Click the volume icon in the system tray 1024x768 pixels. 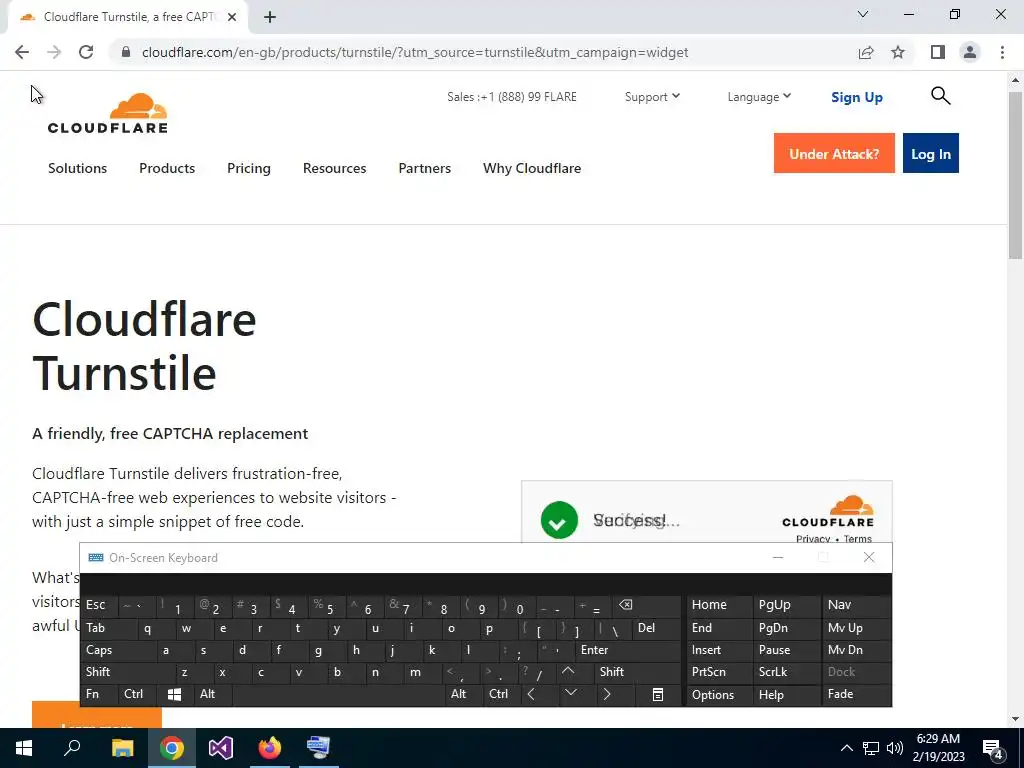point(895,748)
